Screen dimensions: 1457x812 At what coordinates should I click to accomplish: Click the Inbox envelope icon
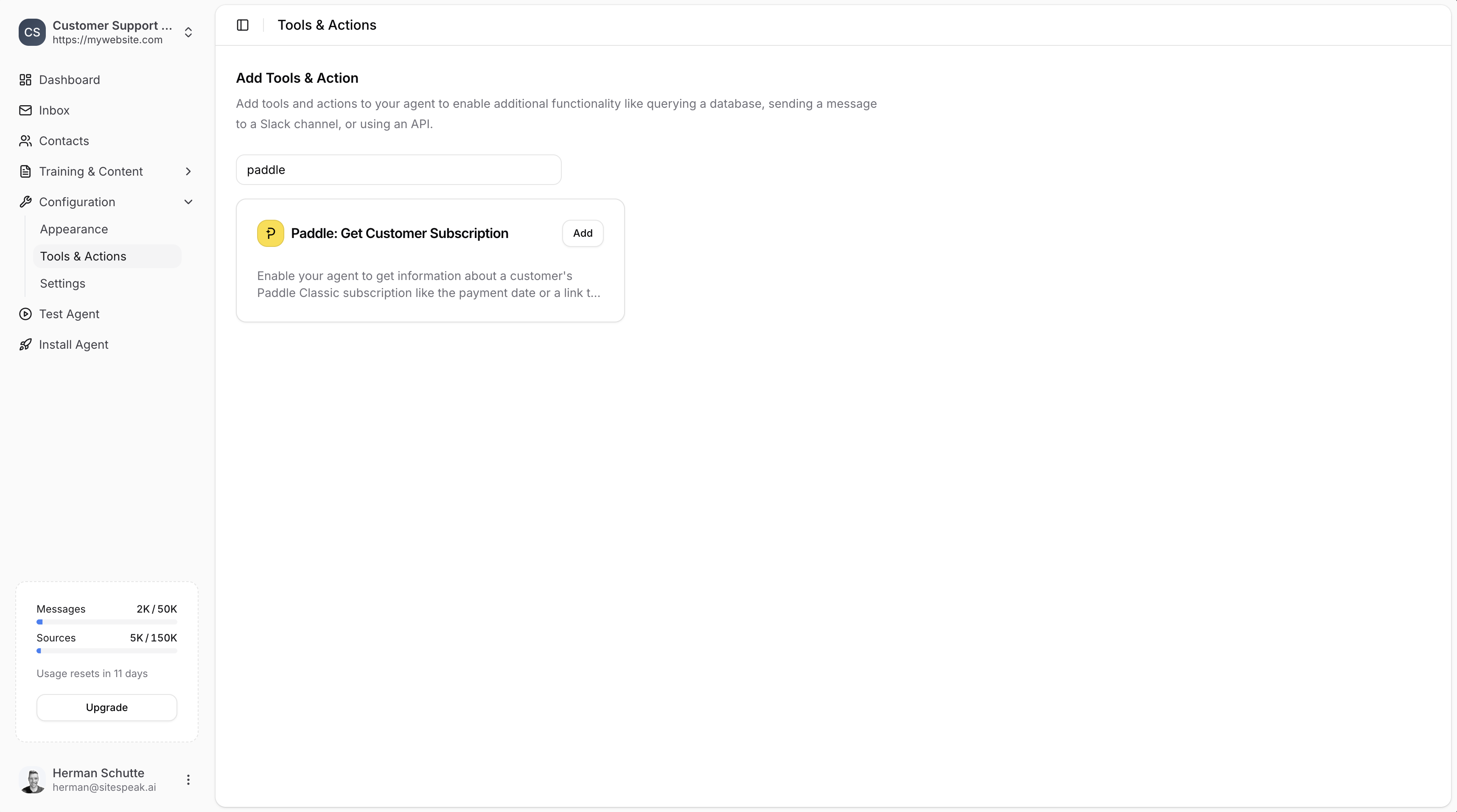click(x=25, y=110)
